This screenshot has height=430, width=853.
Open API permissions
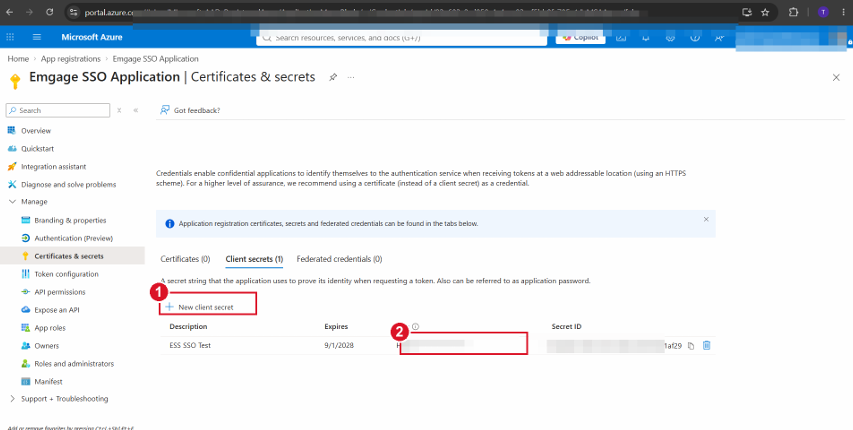60,292
